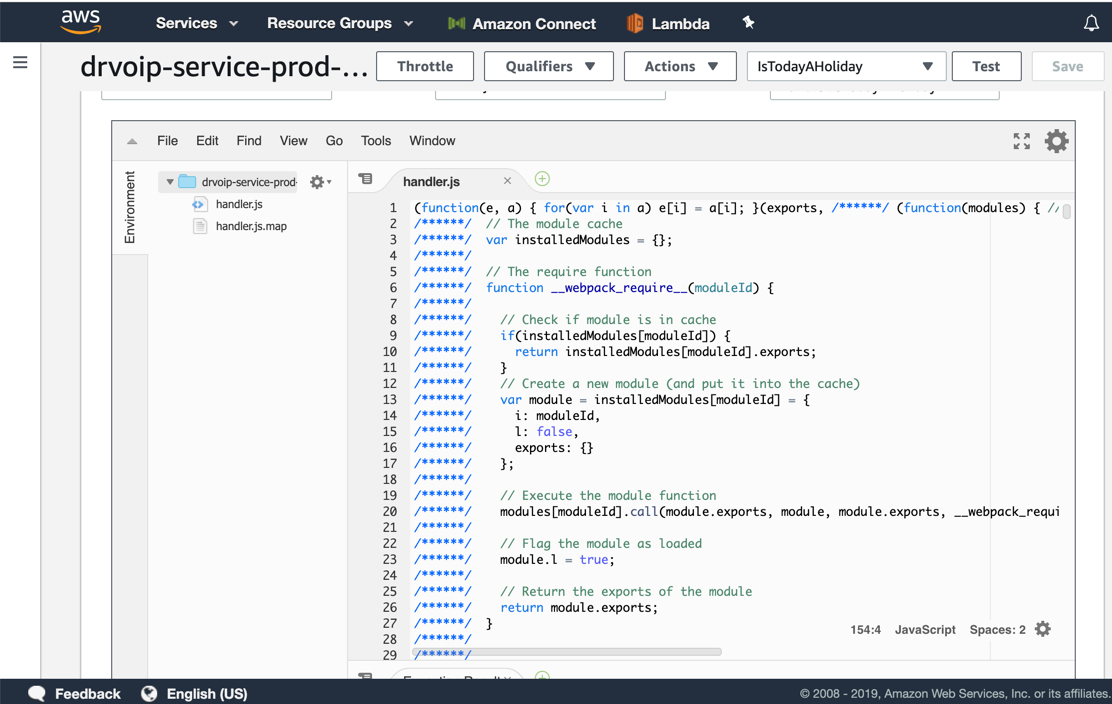
Task: Click the handler.js.map document icon
Action: click(200, 226)
